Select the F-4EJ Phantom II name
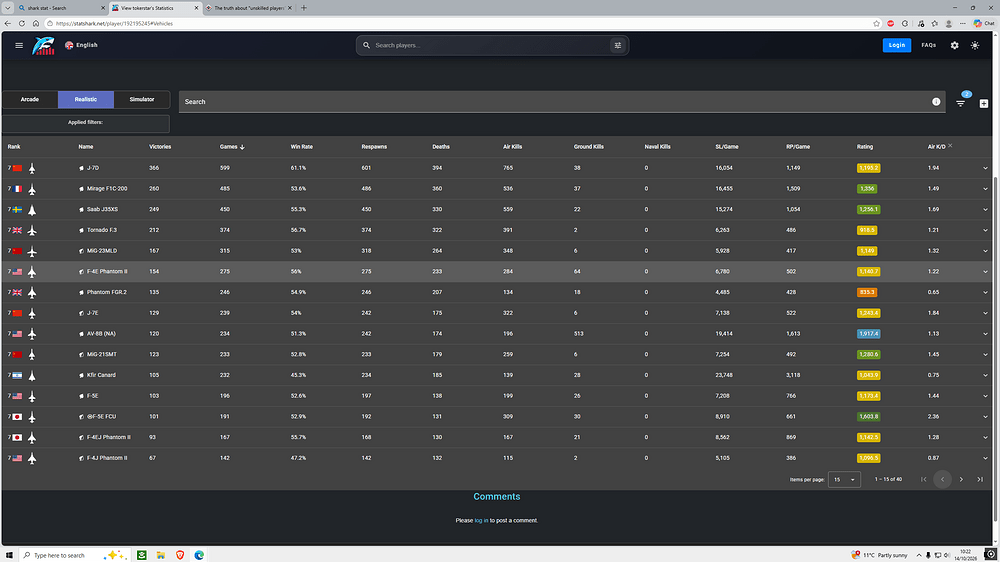This screenshot has height=562, width=1000. [108, 438]
